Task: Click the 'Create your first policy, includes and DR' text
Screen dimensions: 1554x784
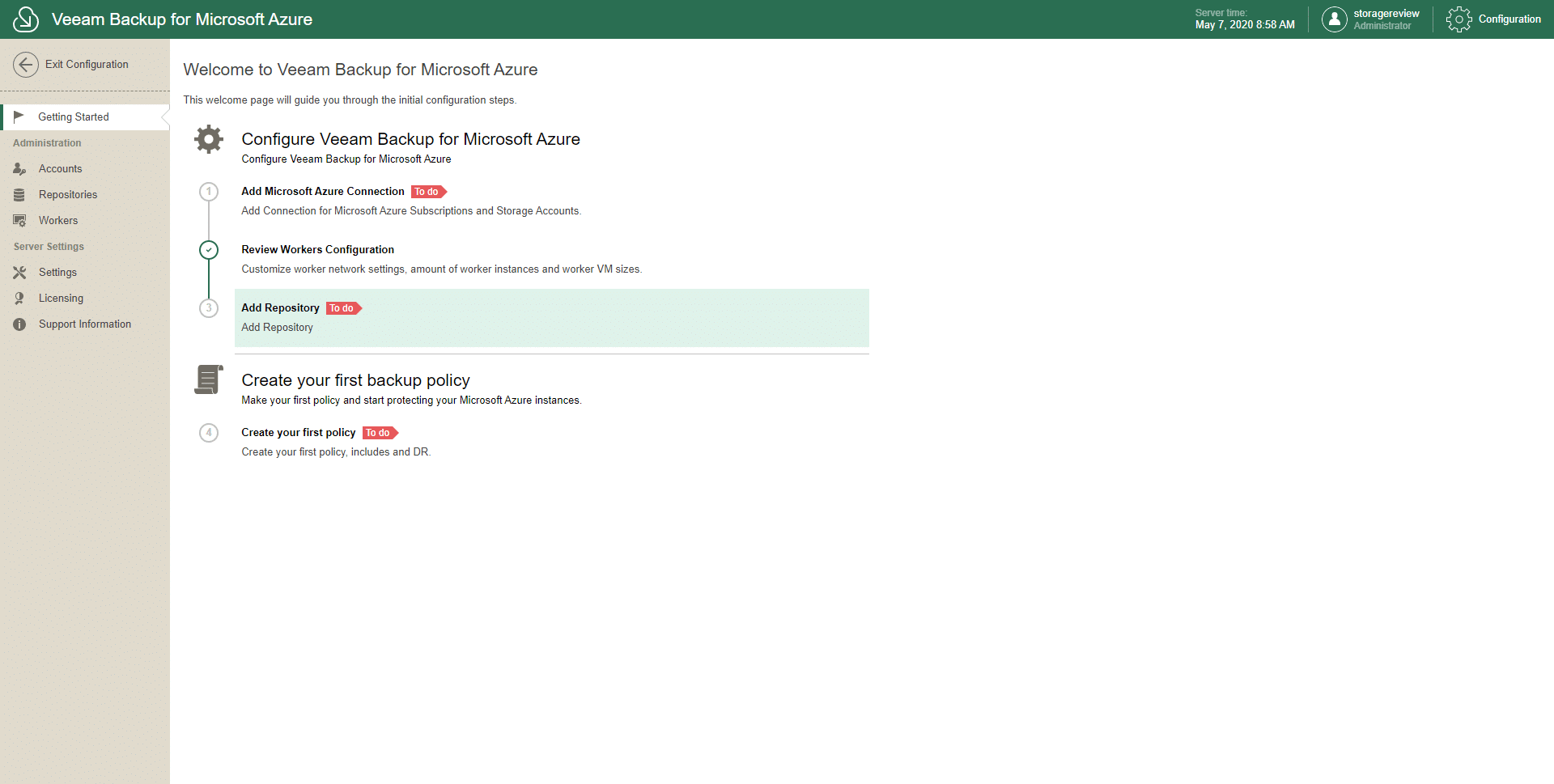Action: coord(336,451)
